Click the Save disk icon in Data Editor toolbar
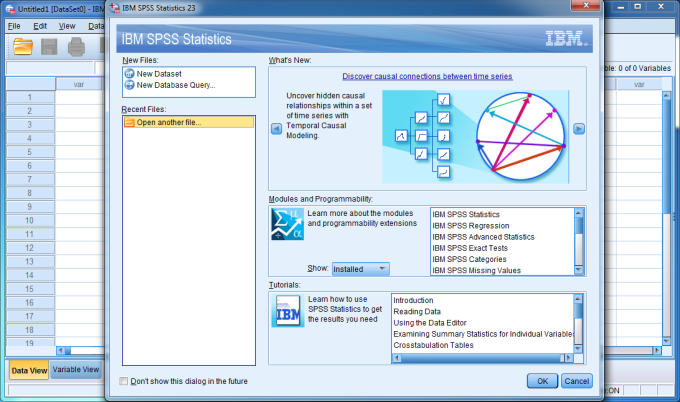680x402 pixels. coord(49,46)
